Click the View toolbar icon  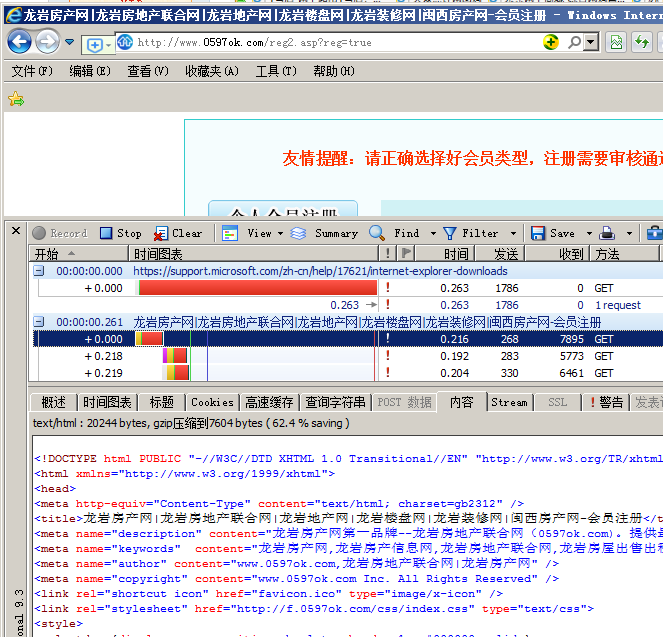point(230,233)
